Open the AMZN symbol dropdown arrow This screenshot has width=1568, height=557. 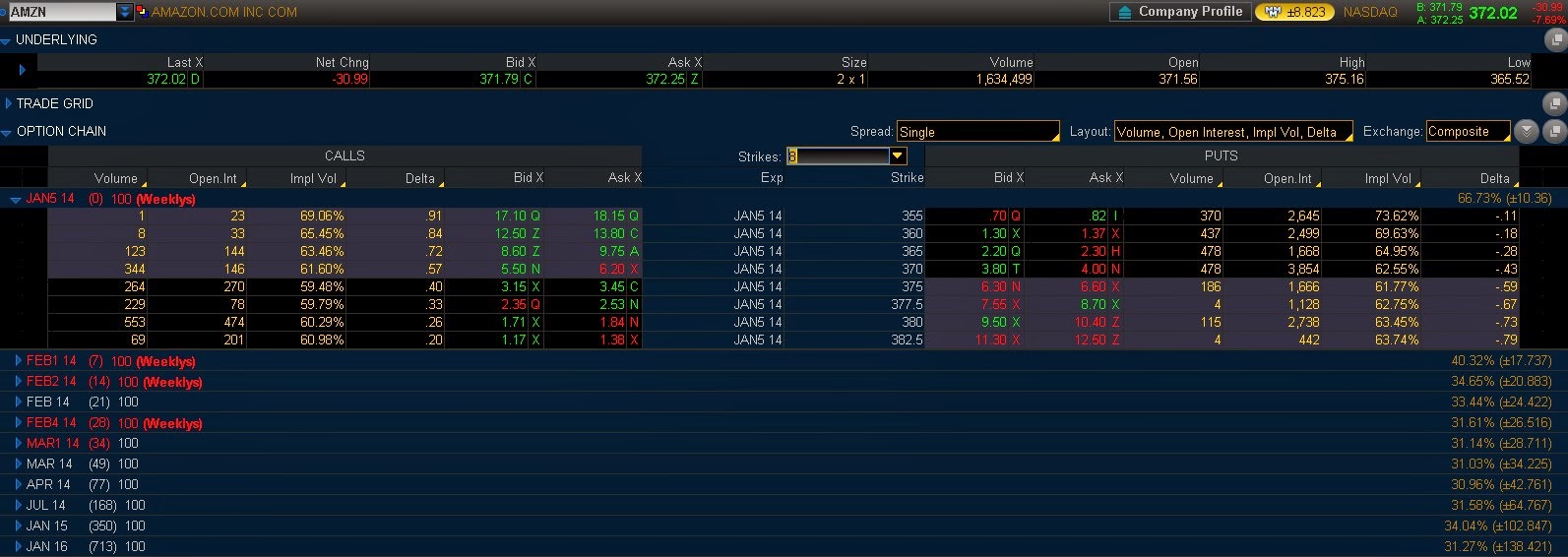[x=125, y=12]
